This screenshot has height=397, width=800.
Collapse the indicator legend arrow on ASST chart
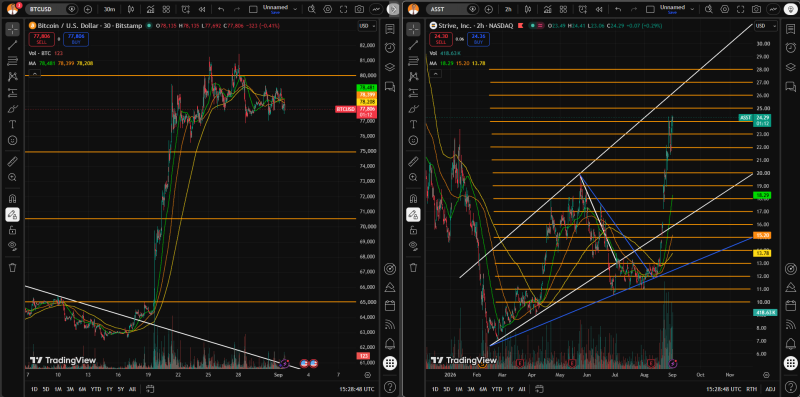coord(435,73)
